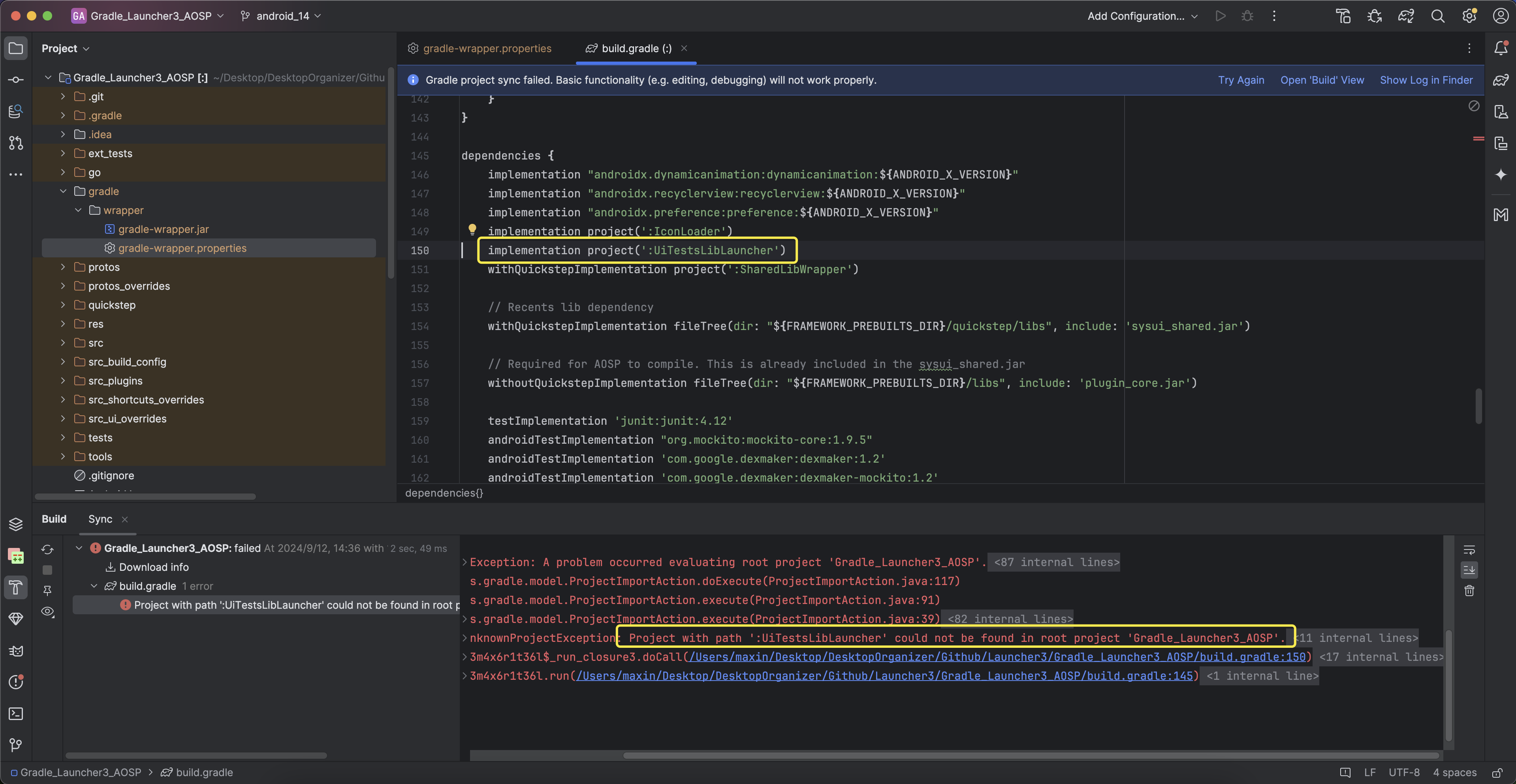Toggle inspections highlighting icon in editor corner

(x=1474, y=106)
